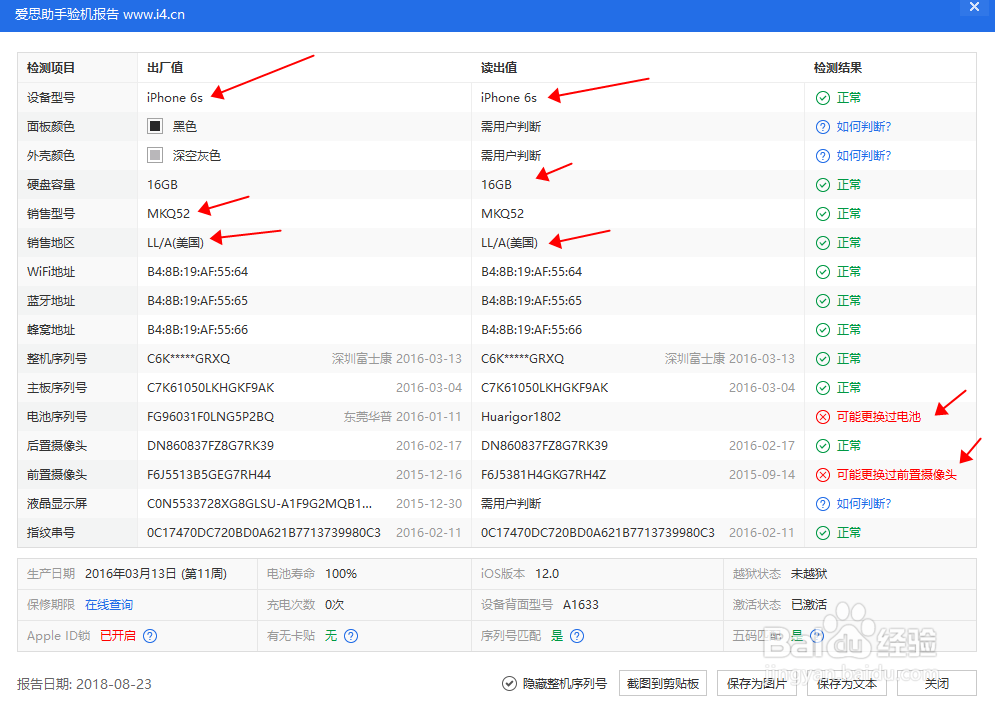This screenshot has width=995, height=708.
Task: Click question icon in 液晶显示屏 result
Action: [x=822, y=504]
